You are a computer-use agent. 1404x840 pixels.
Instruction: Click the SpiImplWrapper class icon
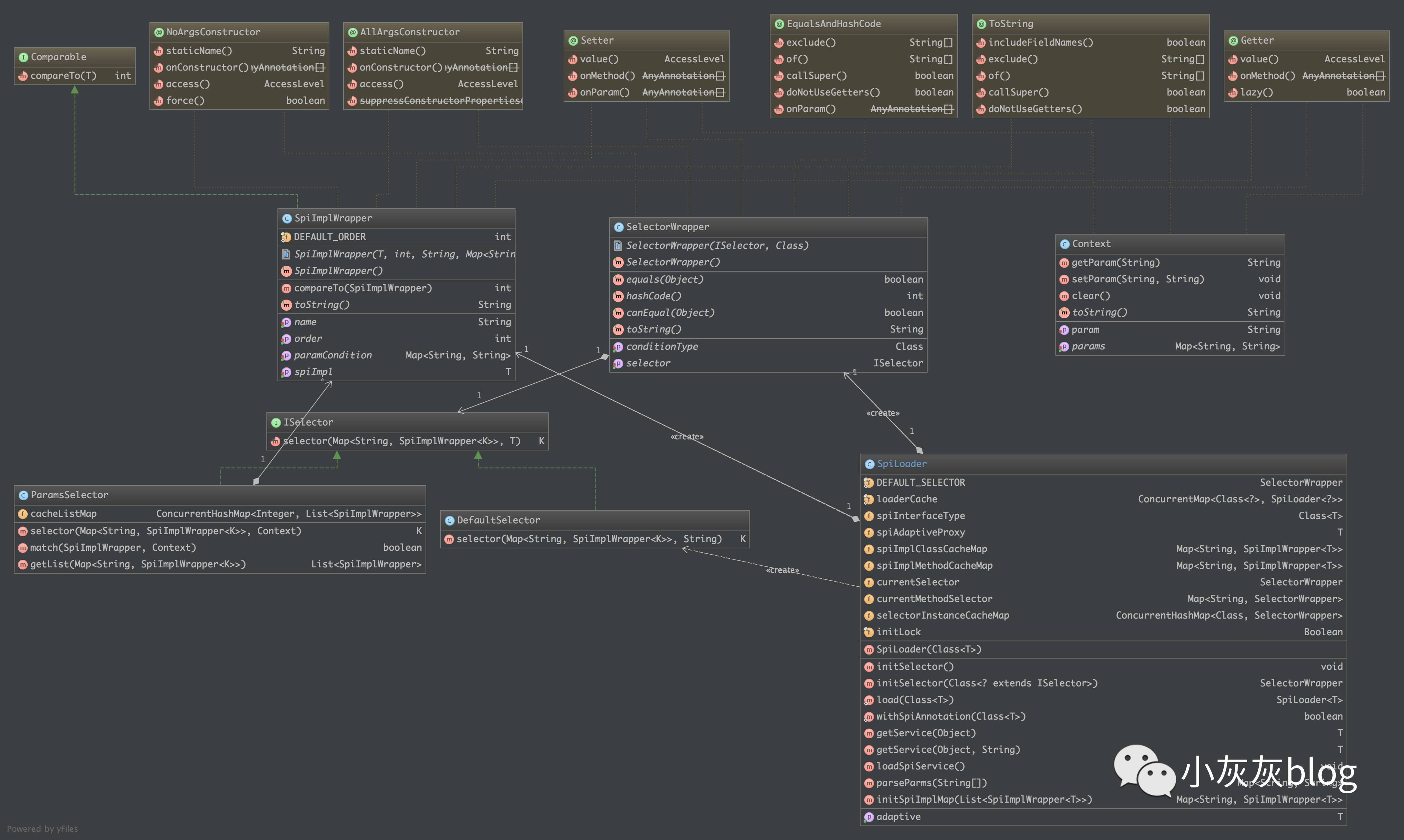[x=287, y=219]
